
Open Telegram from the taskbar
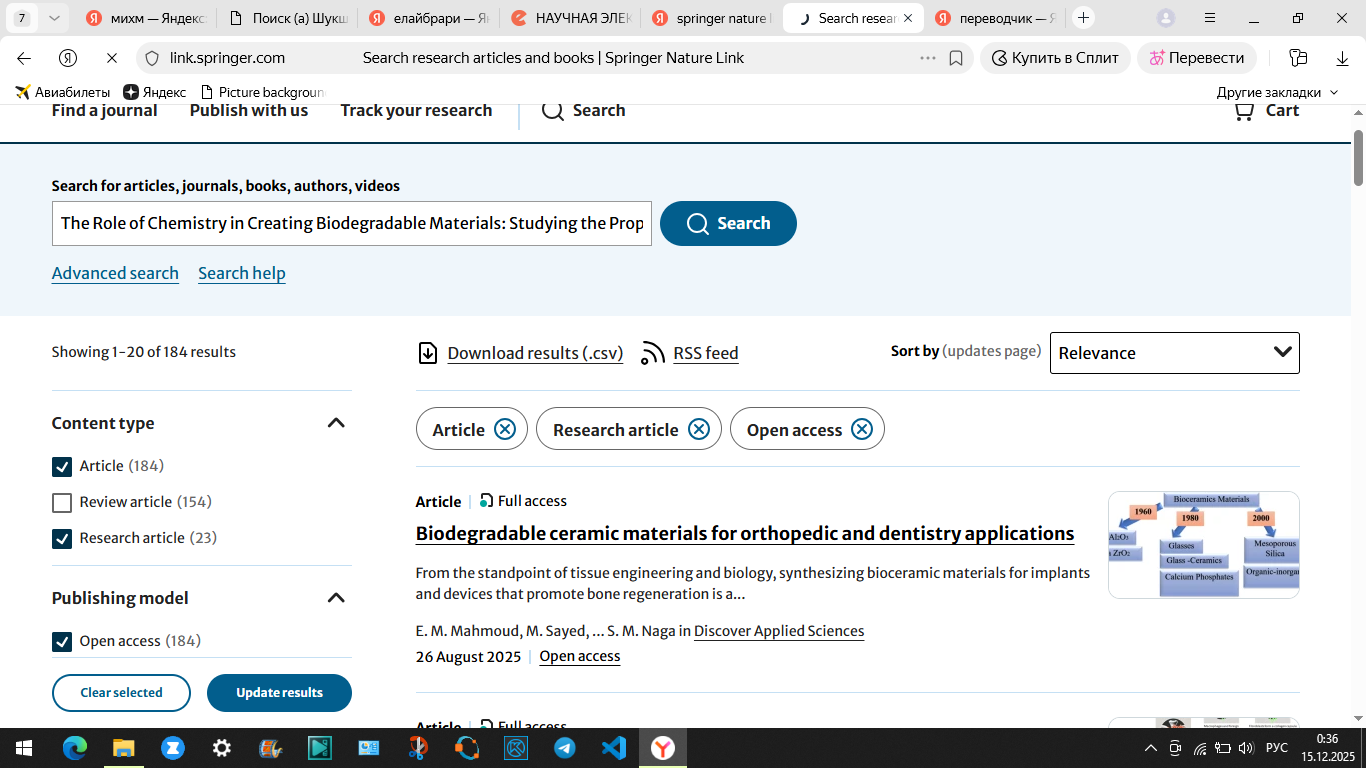click(x=565, y=747)
